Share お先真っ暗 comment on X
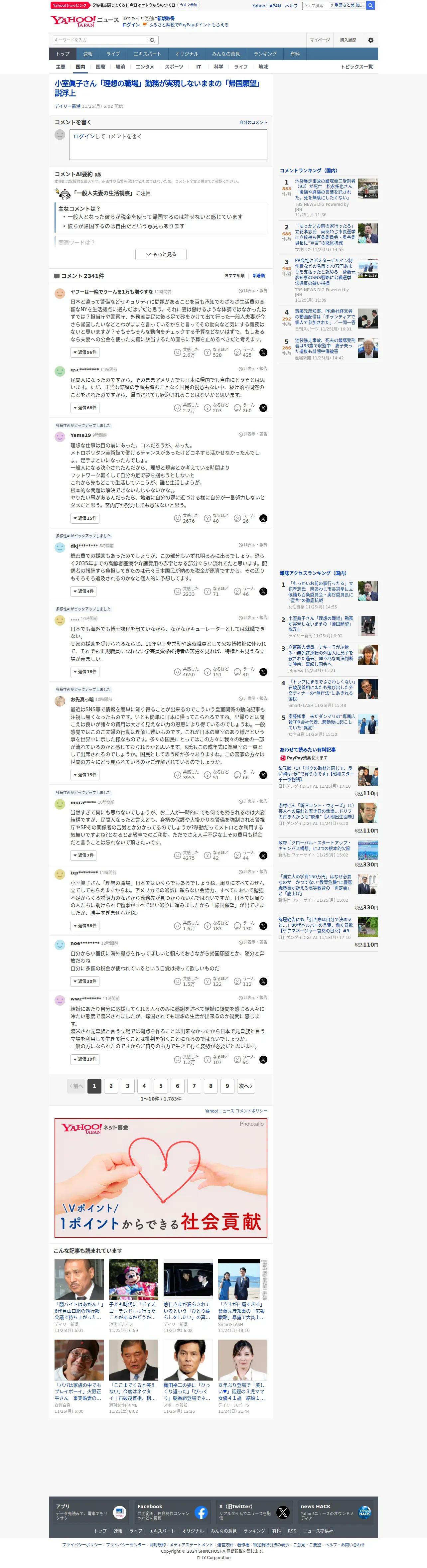 [x=263, y=775]
